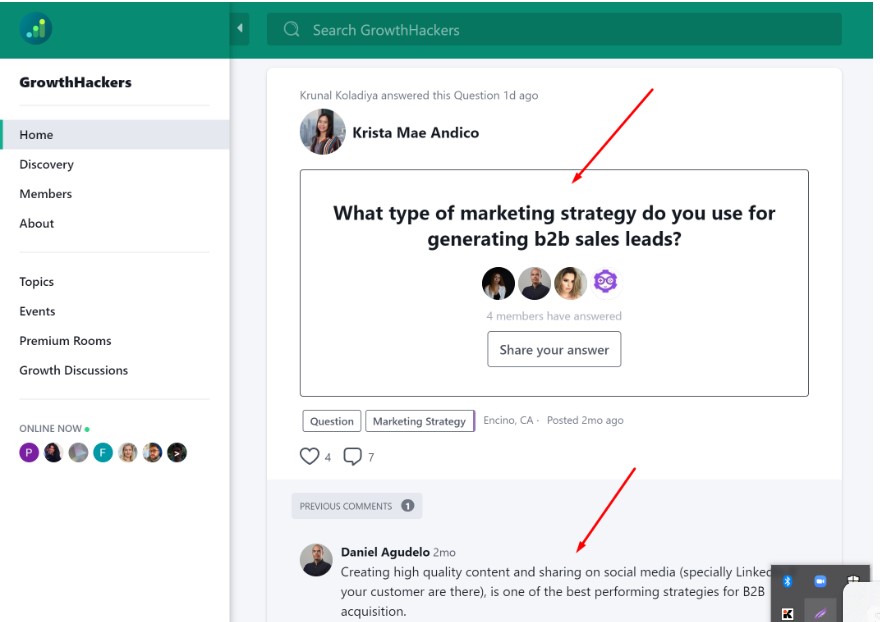Open Growth Discussions
880x622 pixels.
tap(74, 370)
